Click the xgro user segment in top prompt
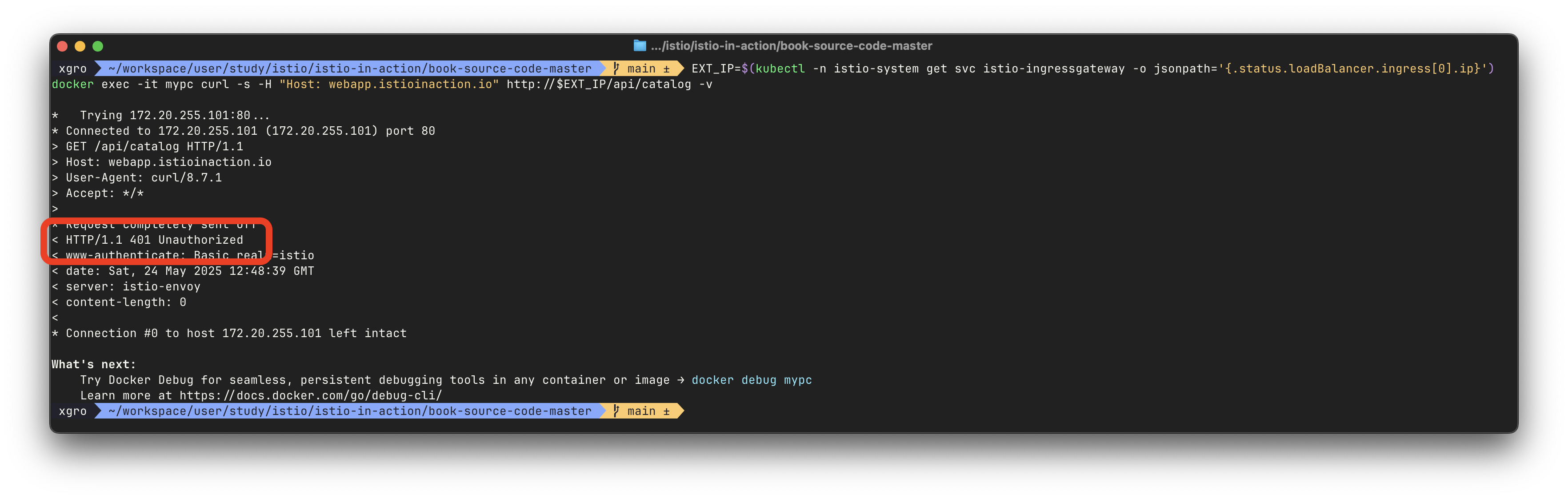 [x=72, y=68]
